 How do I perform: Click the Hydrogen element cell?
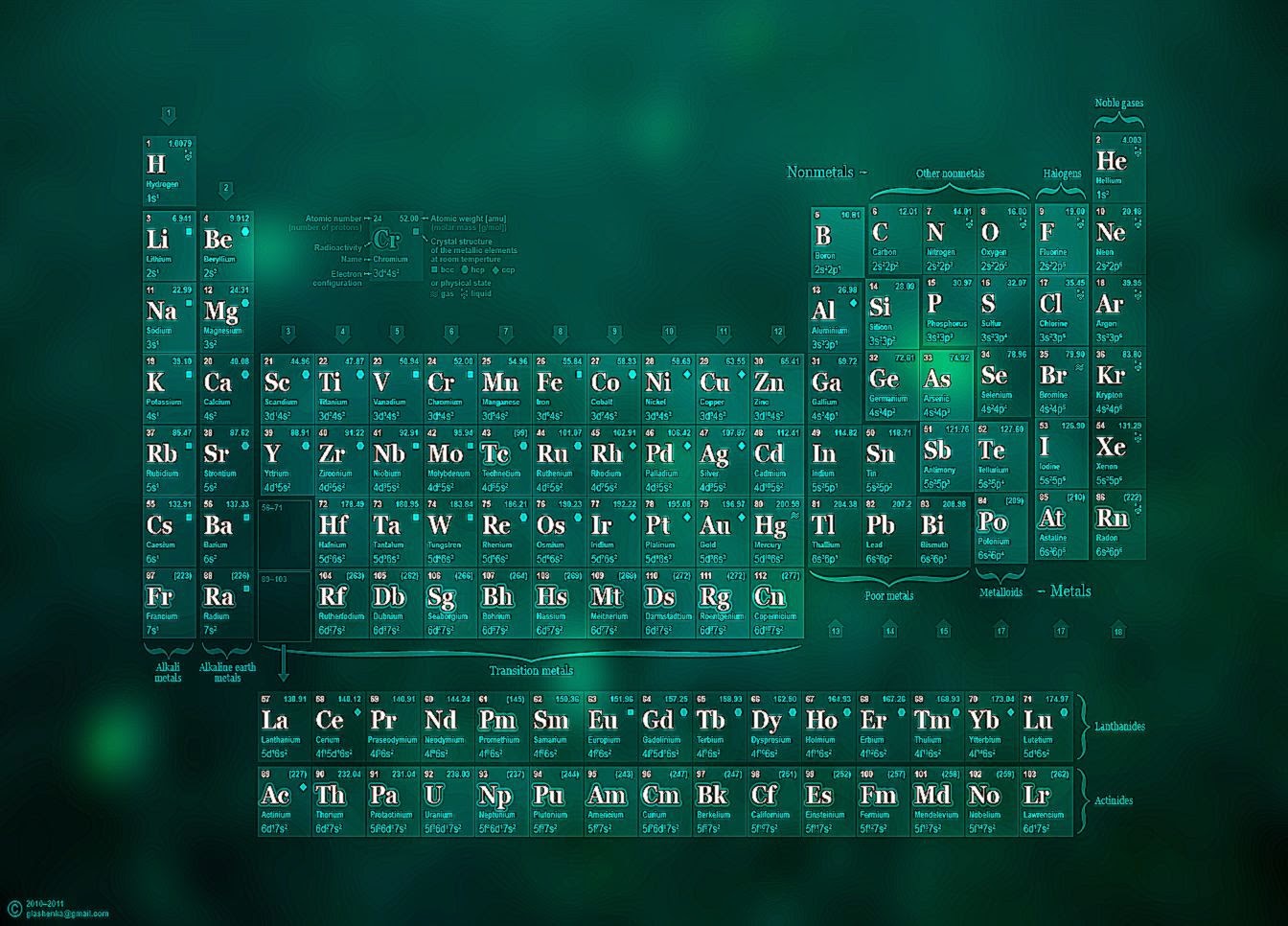pos(163,168)
